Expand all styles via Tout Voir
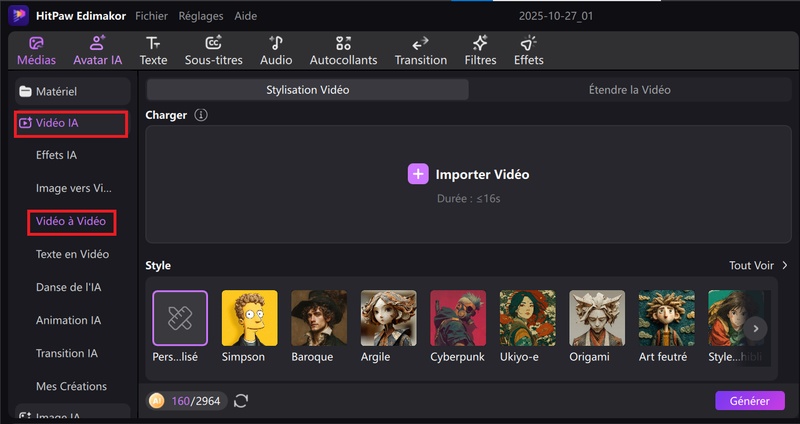Screen dimensions: 800x424 [758, 265]
